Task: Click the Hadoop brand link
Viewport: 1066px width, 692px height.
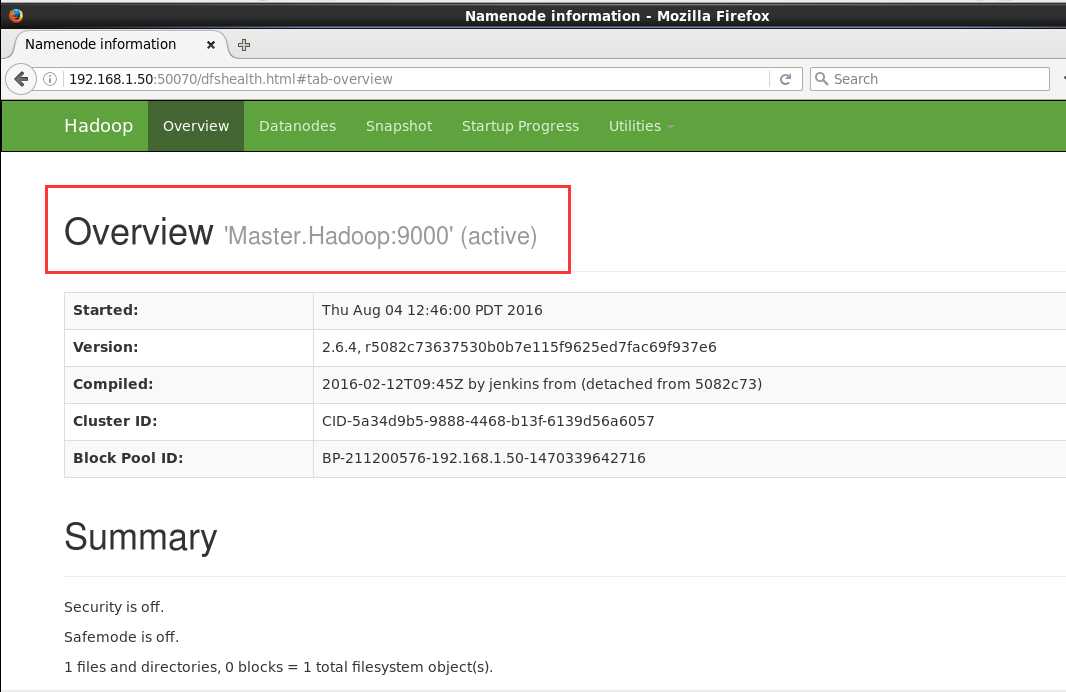Action: 99,126
